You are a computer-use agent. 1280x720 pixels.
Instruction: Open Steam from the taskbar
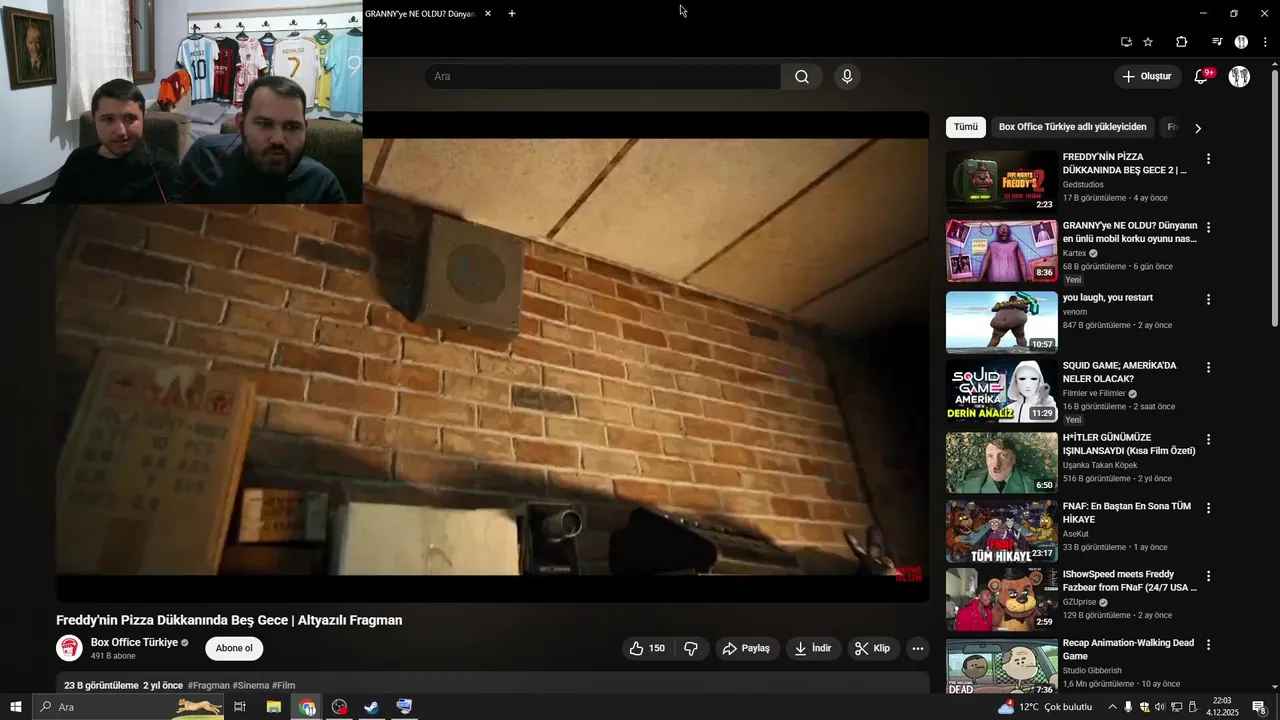coord(371,707)
